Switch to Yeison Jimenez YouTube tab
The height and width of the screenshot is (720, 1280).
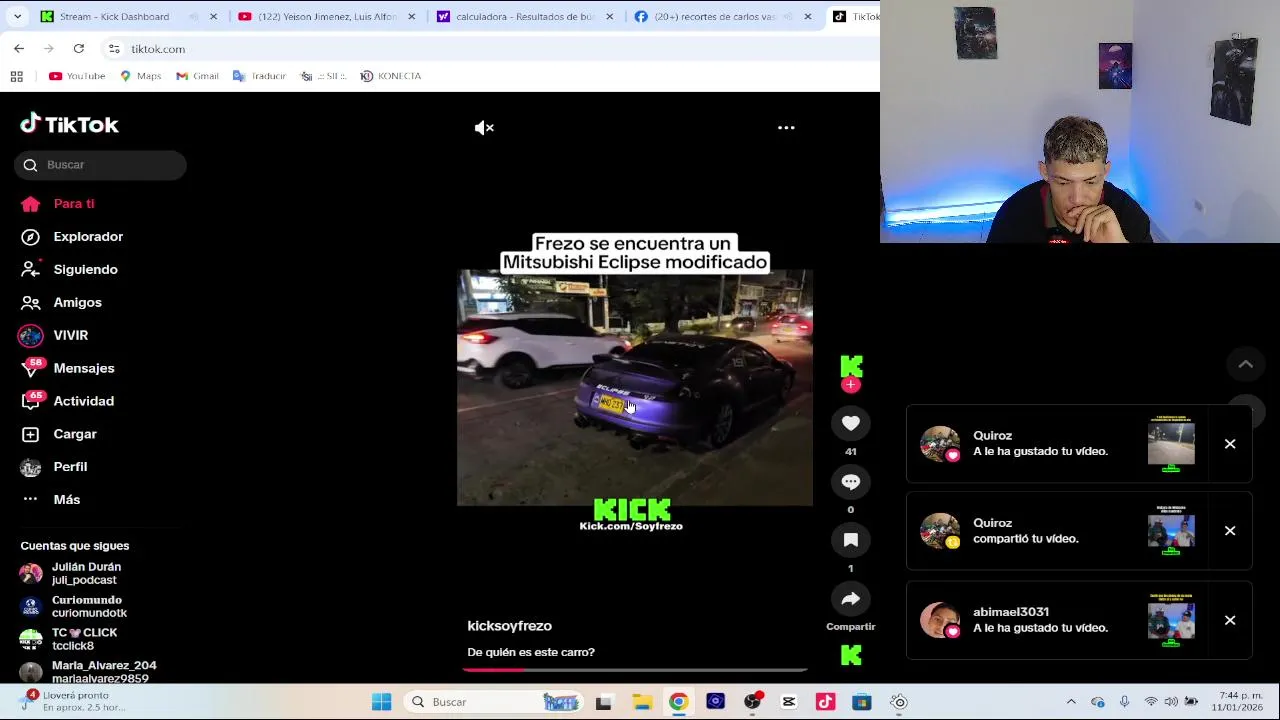tap(327, 16)
